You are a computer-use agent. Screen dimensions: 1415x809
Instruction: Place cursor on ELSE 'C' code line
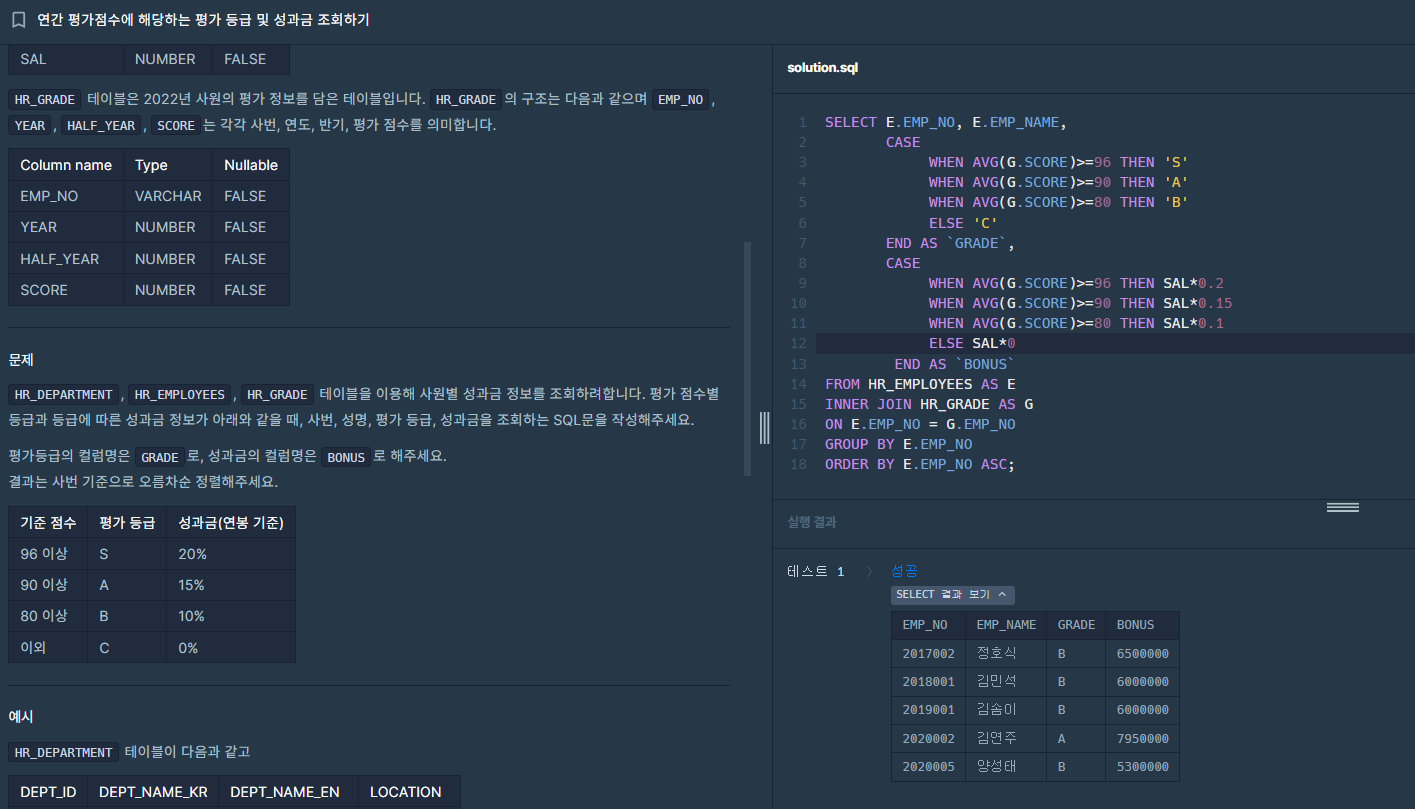(963, 223)
